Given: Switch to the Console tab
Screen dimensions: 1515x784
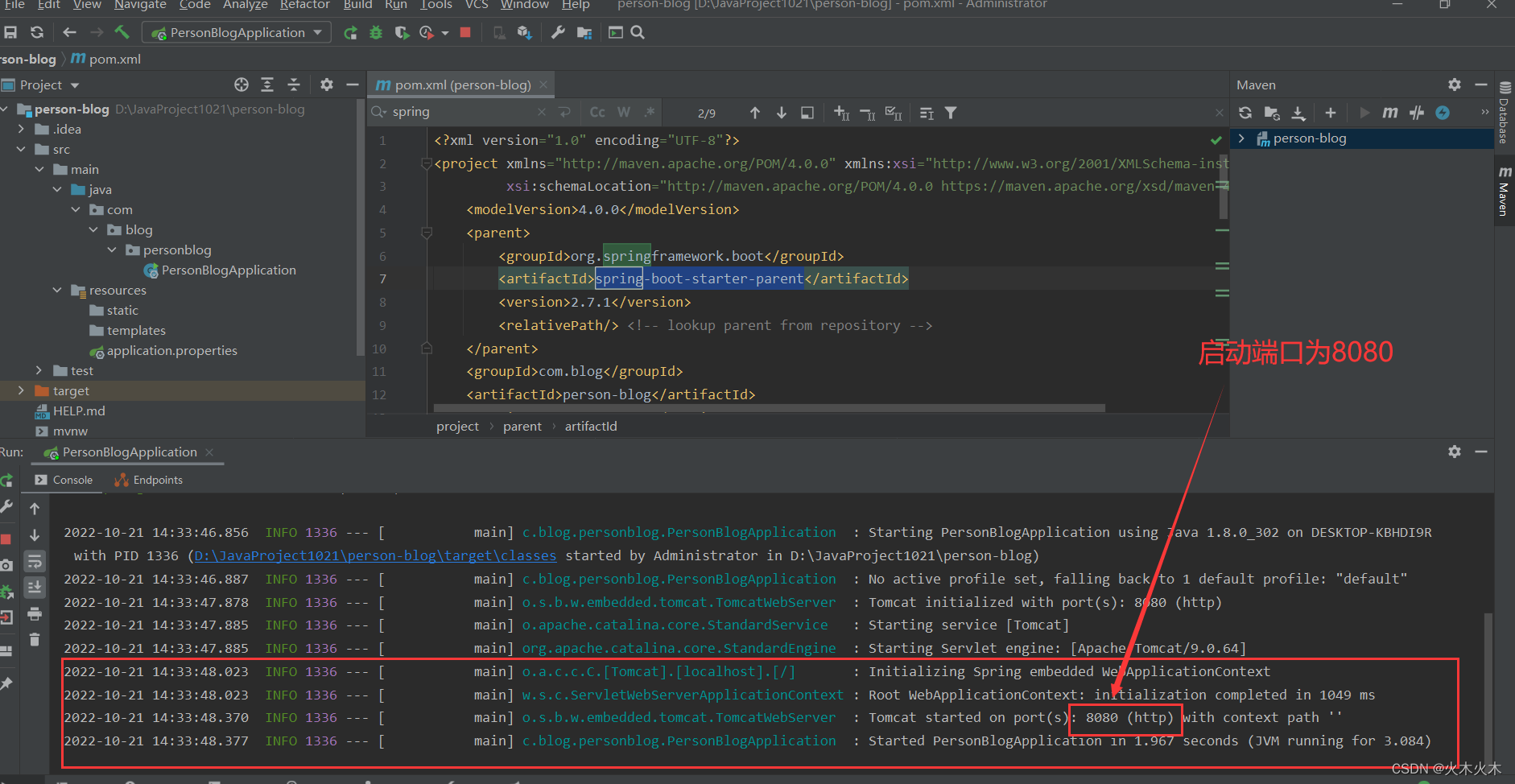Looking at the screenshot, I should pyautogui.click(x=64, y=480).
